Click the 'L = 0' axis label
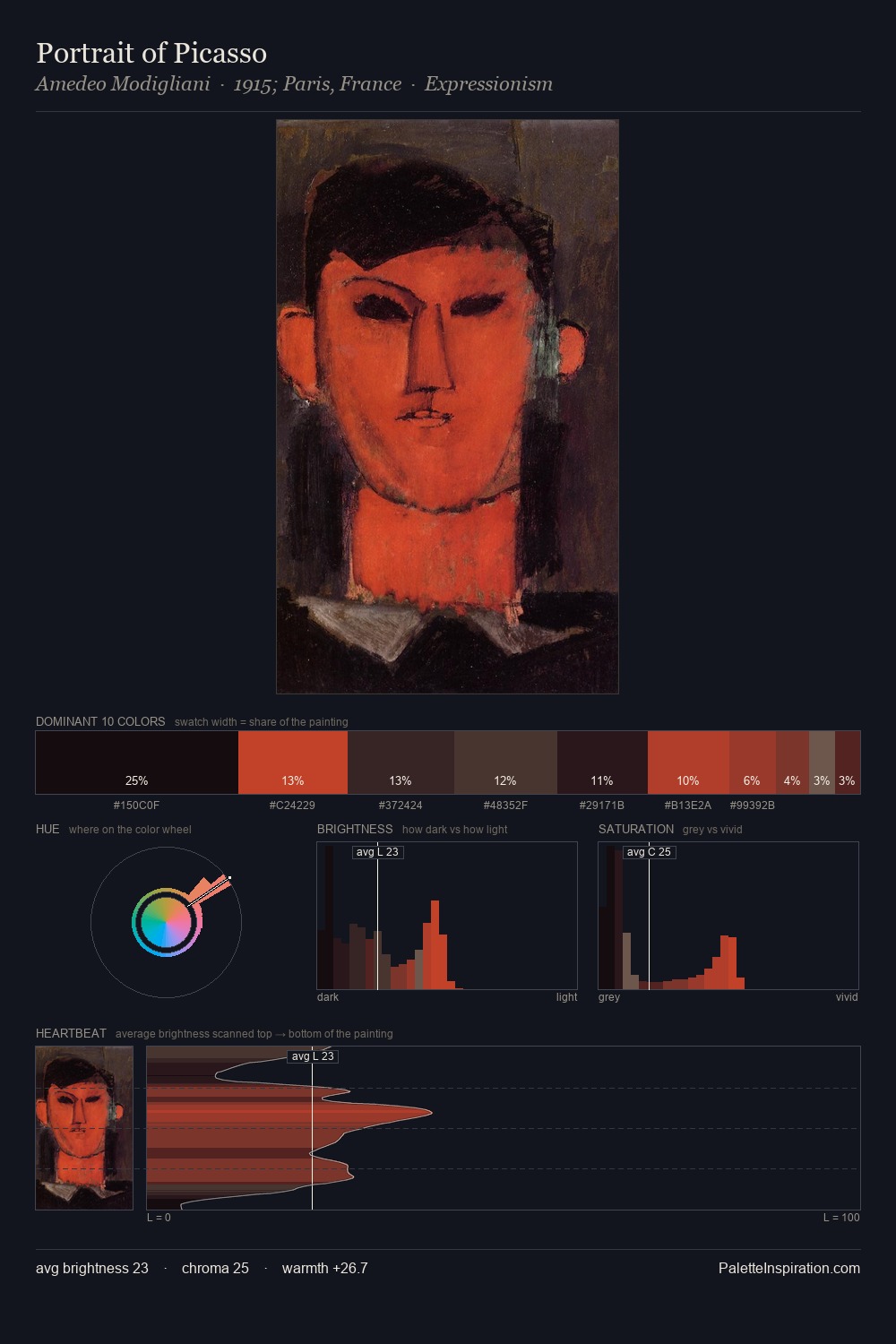 (159, 1218)
